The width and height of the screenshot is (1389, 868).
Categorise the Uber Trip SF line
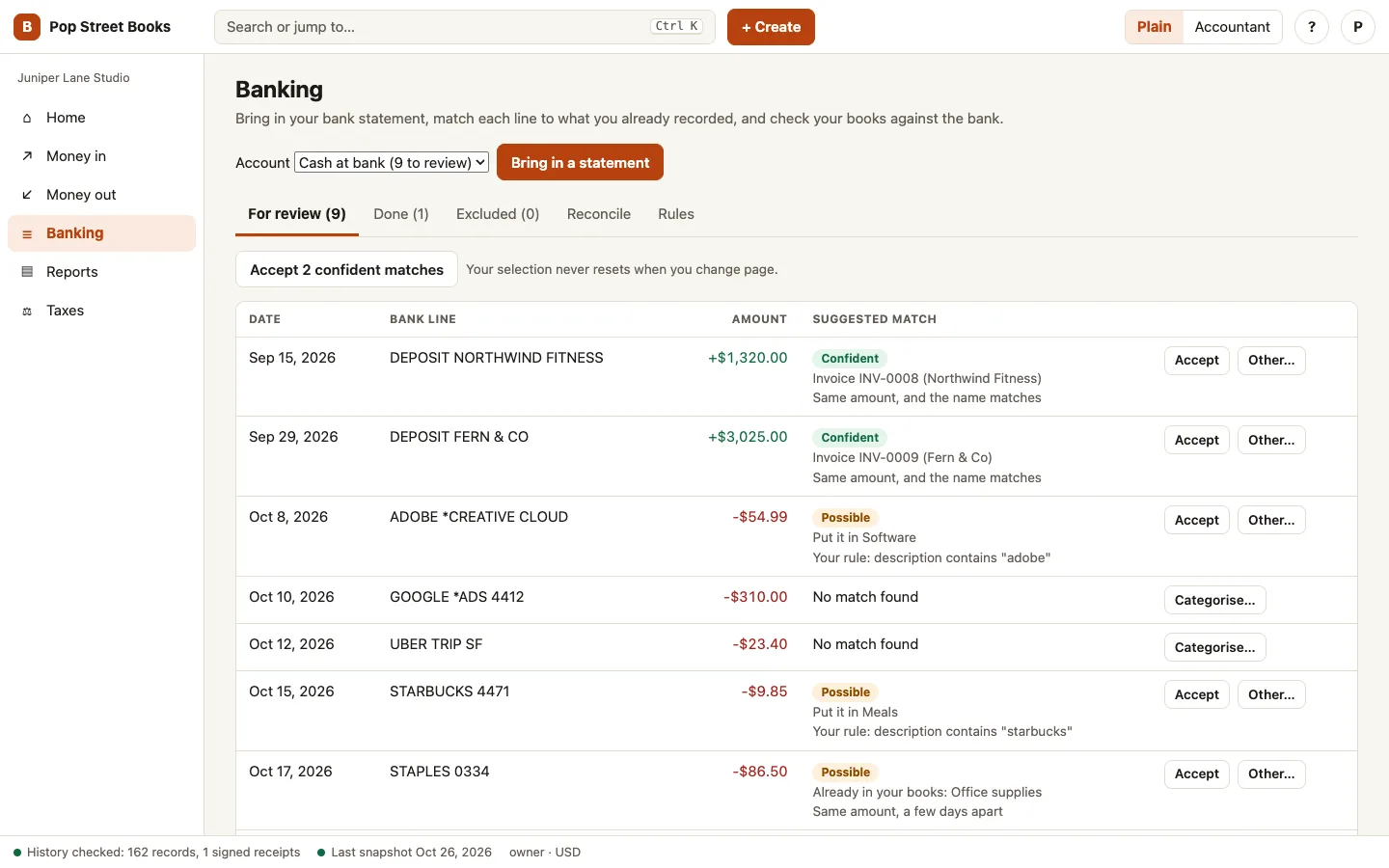tap(1215, 647)
